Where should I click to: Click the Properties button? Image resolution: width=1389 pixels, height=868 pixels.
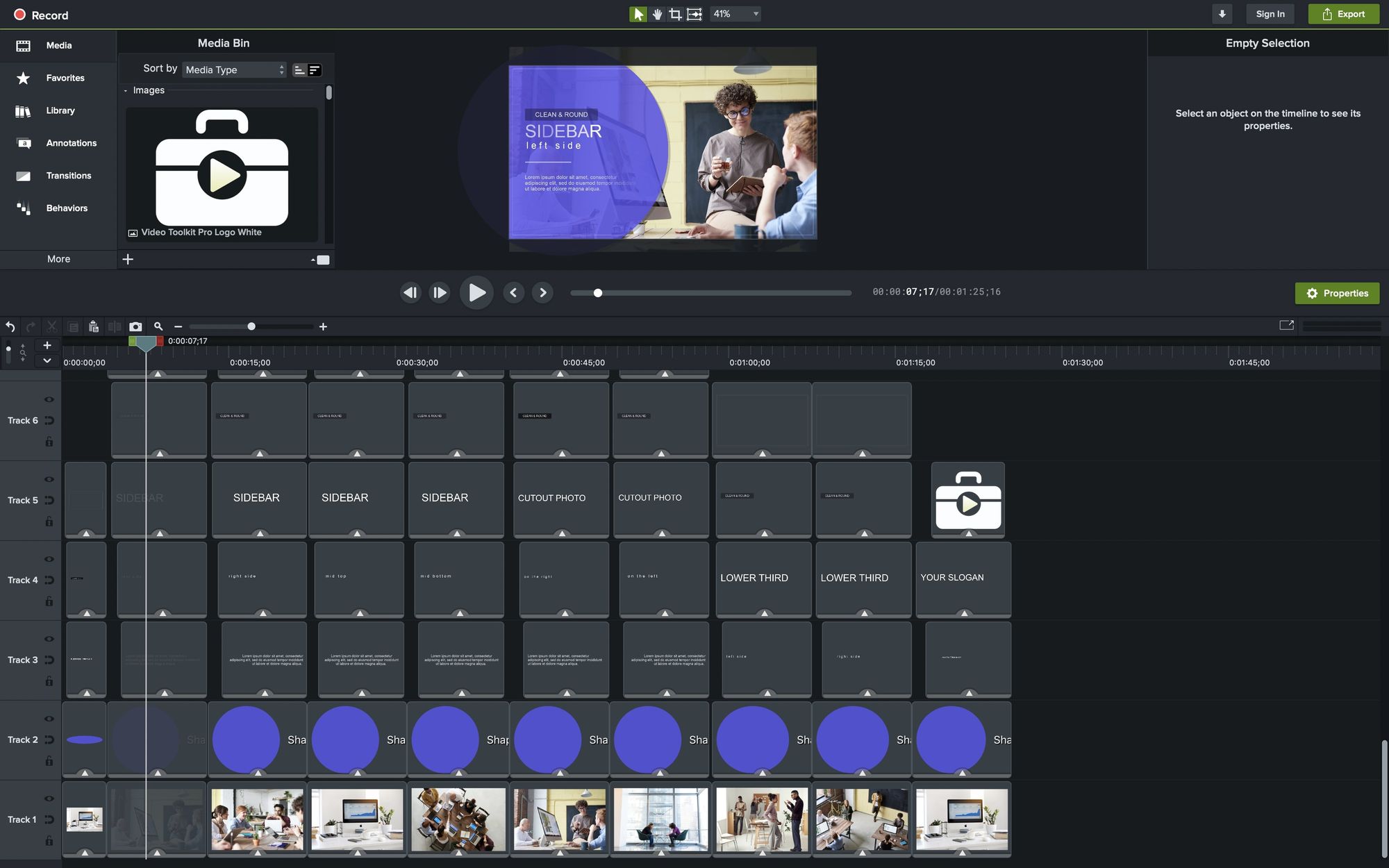point(1337,293)
